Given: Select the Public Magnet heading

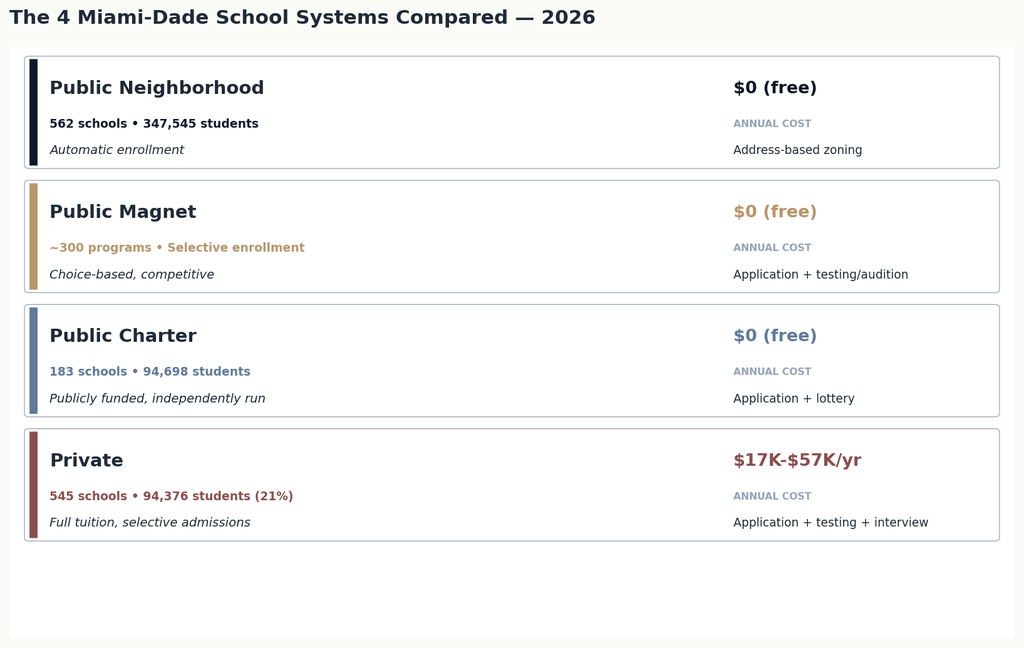Looking at the screenshot, I should [x=123, y=212].
